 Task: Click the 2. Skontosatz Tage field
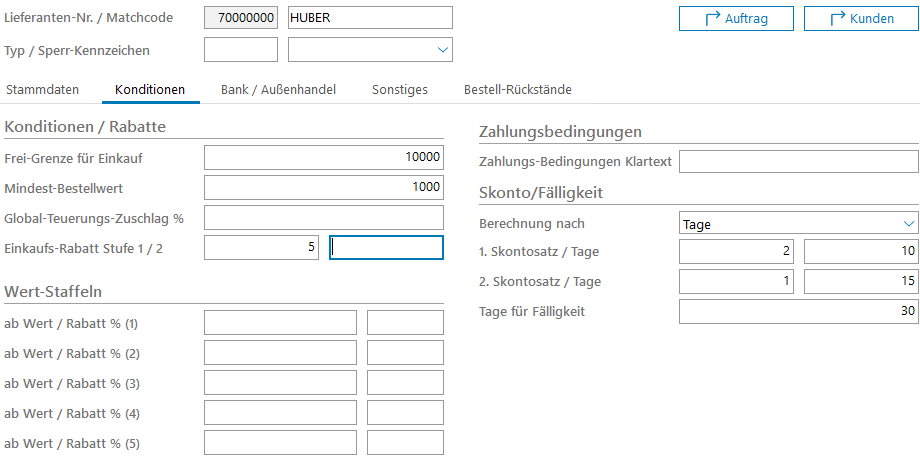(x=860, y=282)
